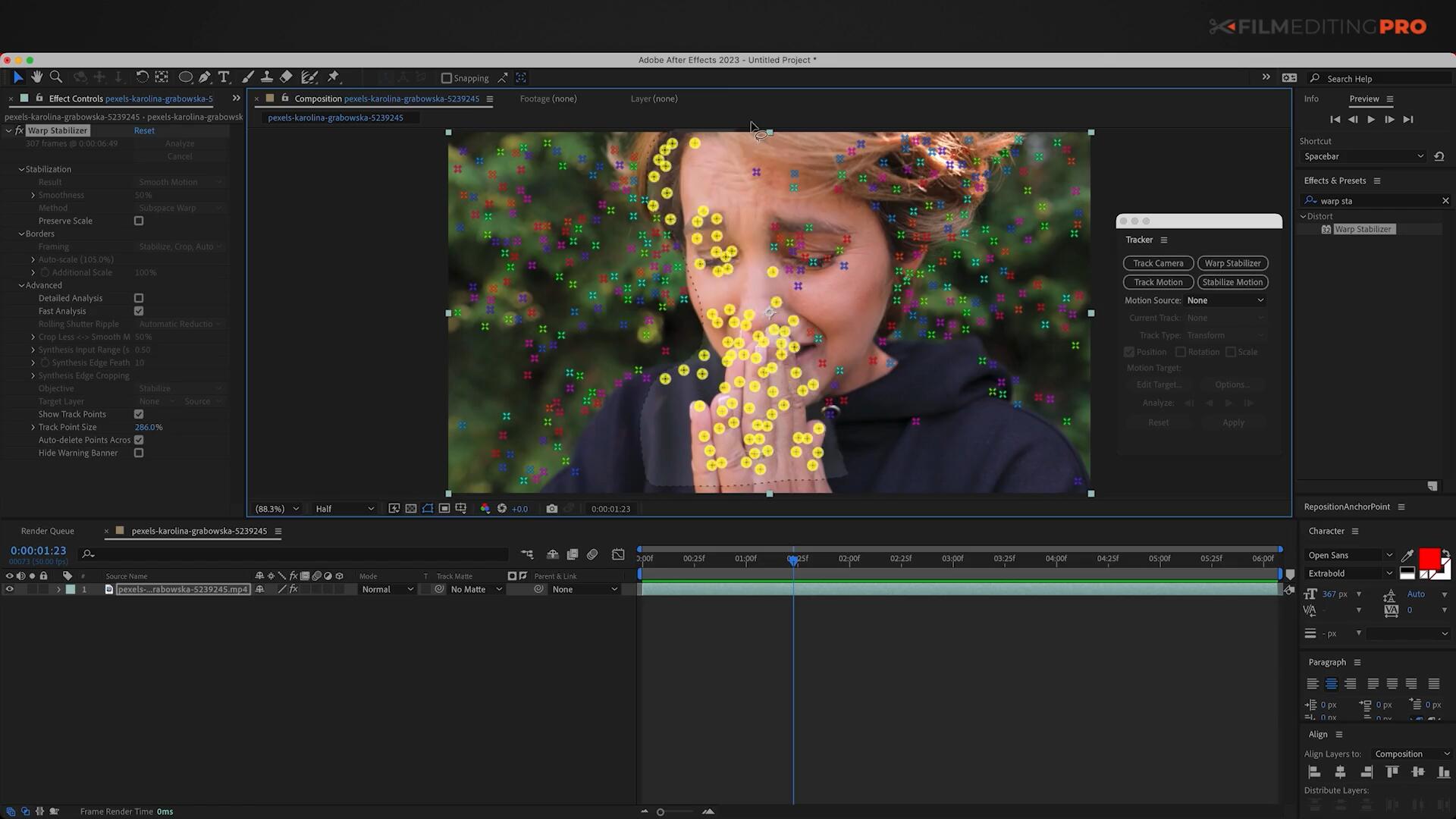Screen dimensions: 1456x819
Task: Click the Analyze button for Warp Stabilizer
Action: 179,143
